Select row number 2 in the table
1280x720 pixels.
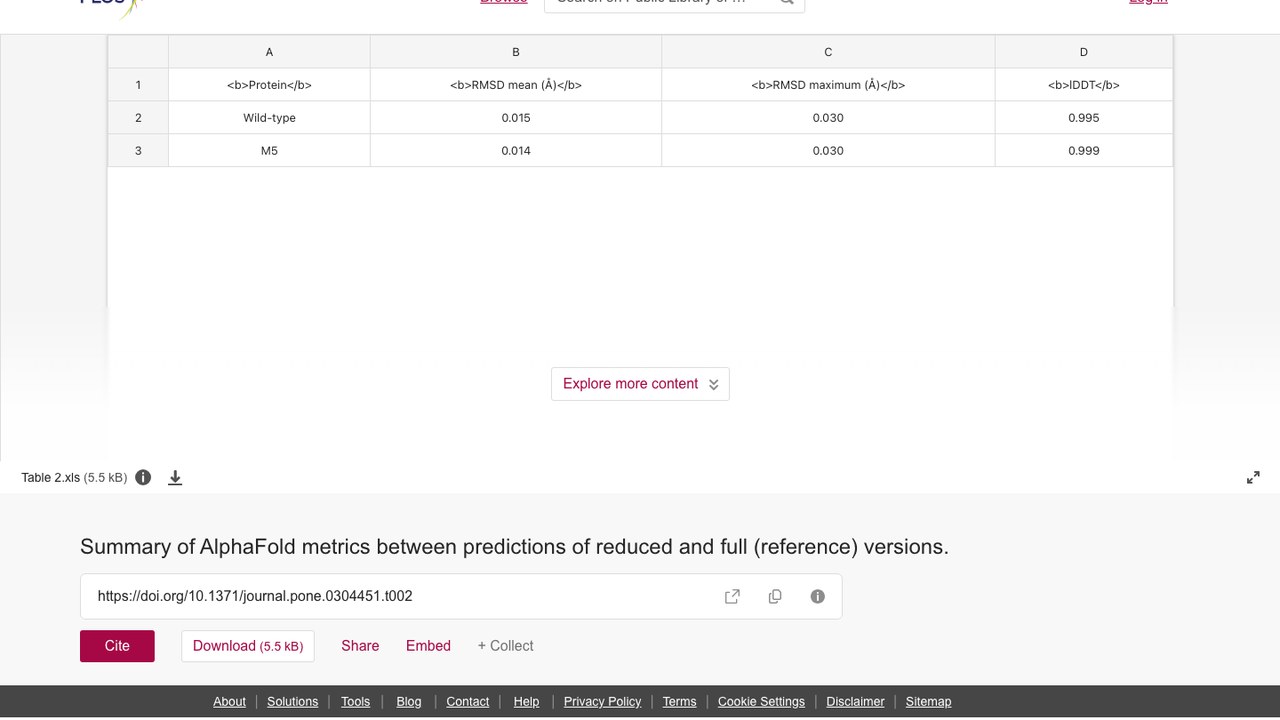tap(138, 118)
